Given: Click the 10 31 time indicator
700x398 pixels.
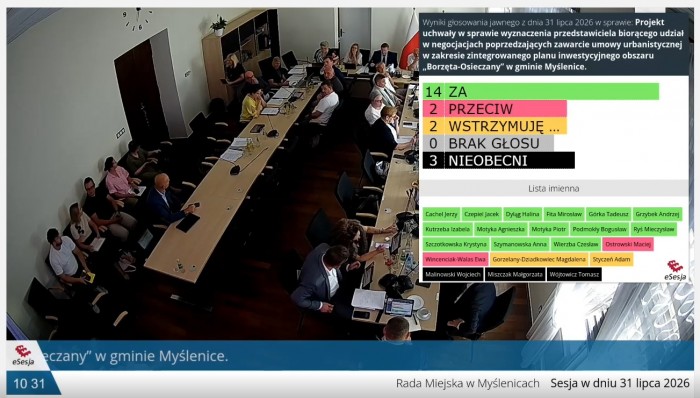Looking at the screenshot, I should 29,384.
